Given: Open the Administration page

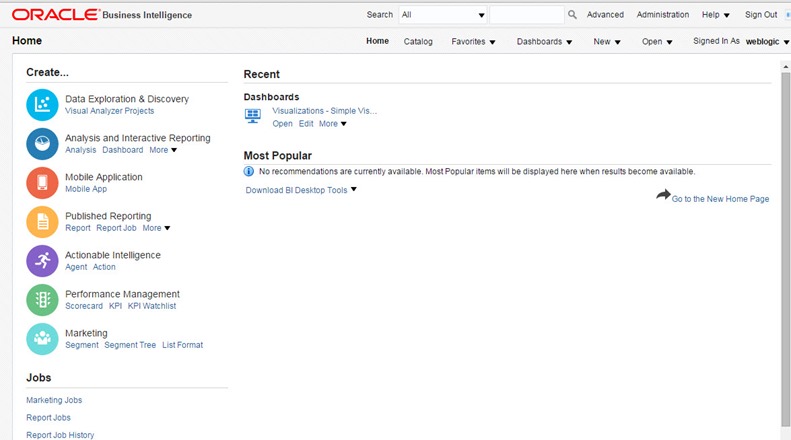Looking at the screenshot, I should [663, 15].
